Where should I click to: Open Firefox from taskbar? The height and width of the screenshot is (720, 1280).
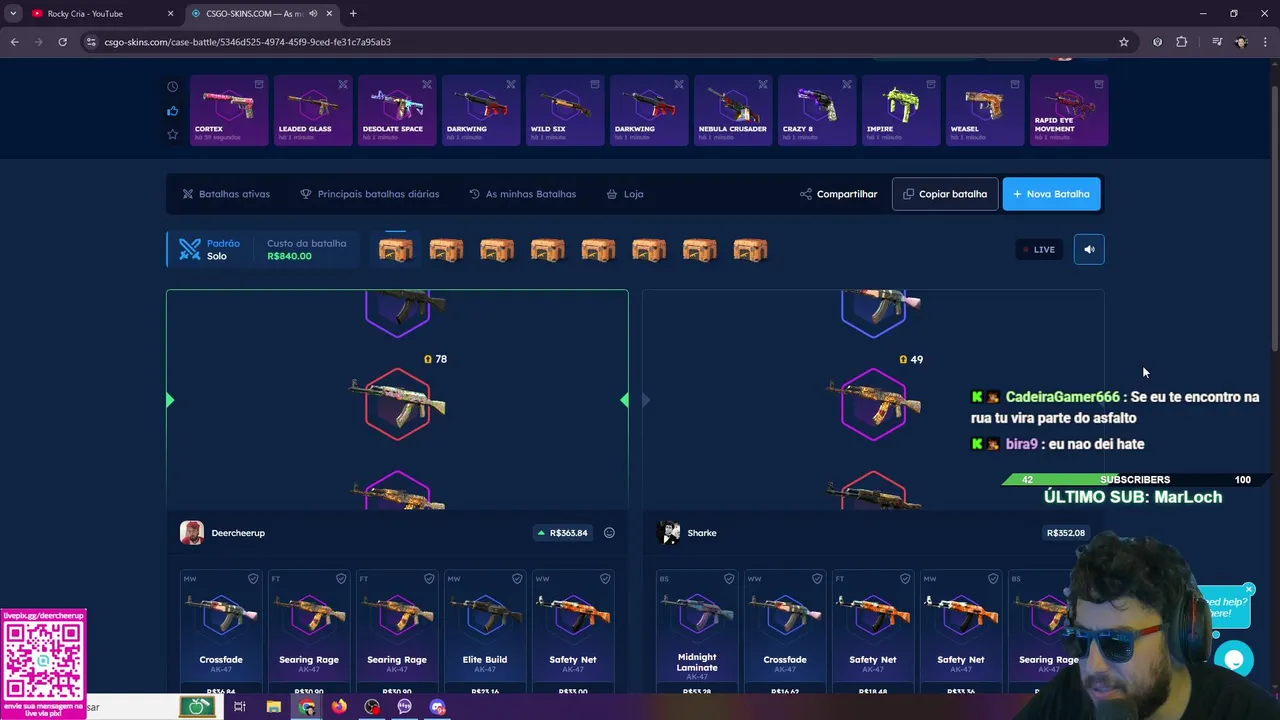pos(339,707)
